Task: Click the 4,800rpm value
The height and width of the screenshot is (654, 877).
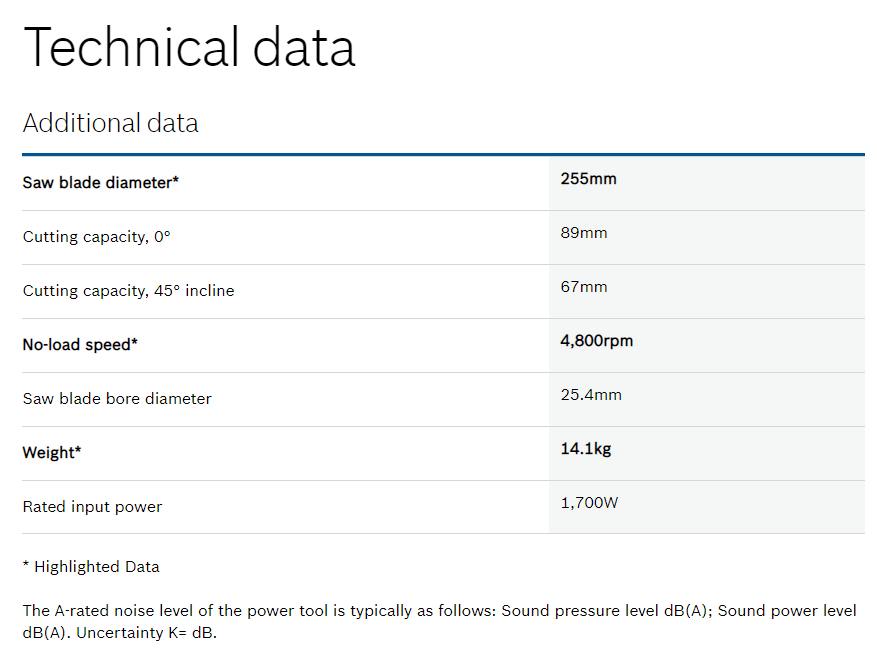Action: tap(596, 341)
